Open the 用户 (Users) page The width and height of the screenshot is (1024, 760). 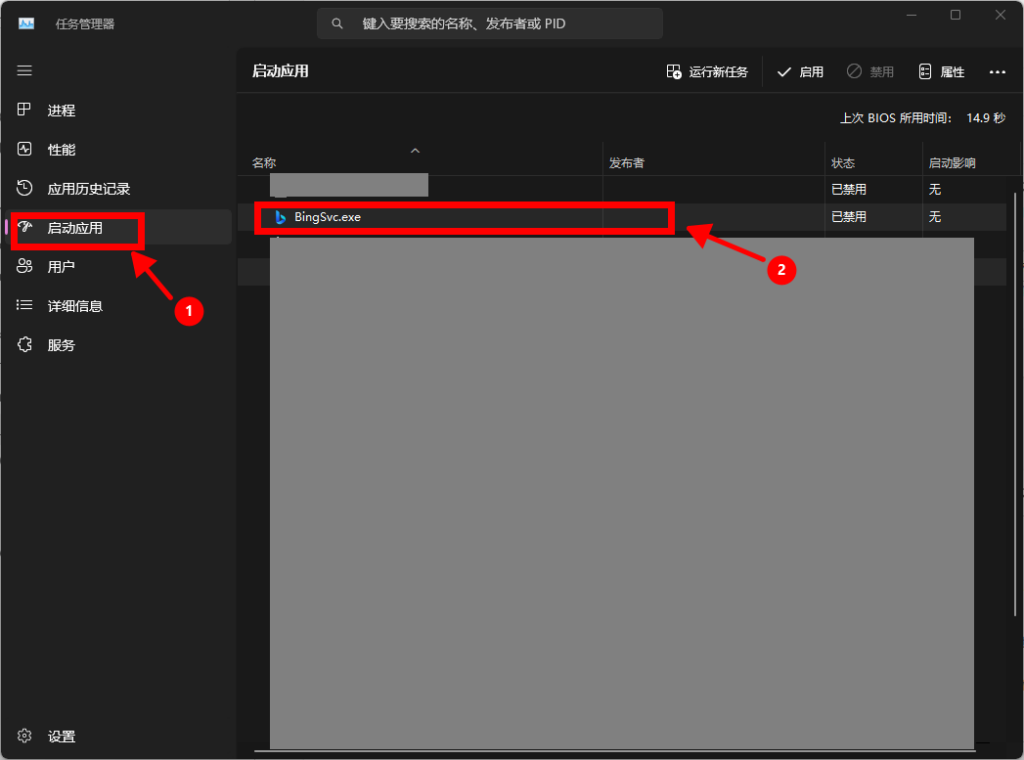click(x=61, y=267)
